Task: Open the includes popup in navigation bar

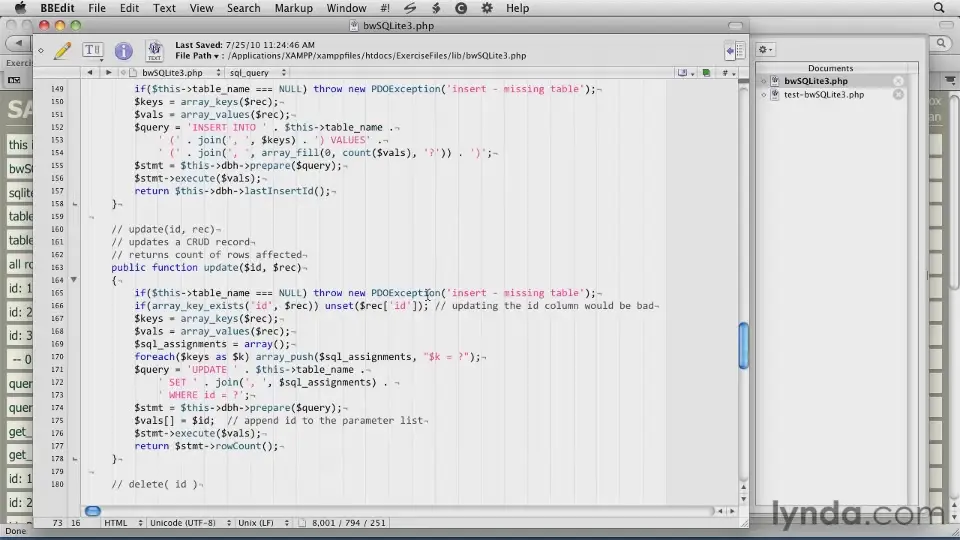Action: coord(685,72)
